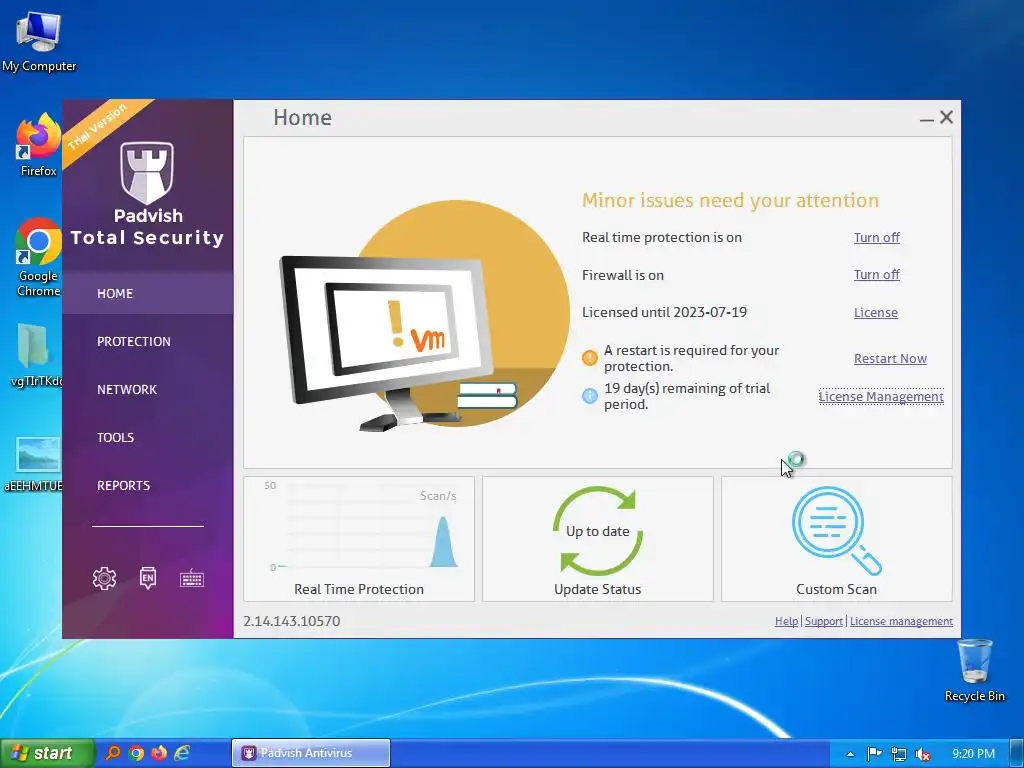This screenshot has height=768, width=1024.
Task: Select the aEEHMTUE image file on desktop
Action: pos(34,464)
